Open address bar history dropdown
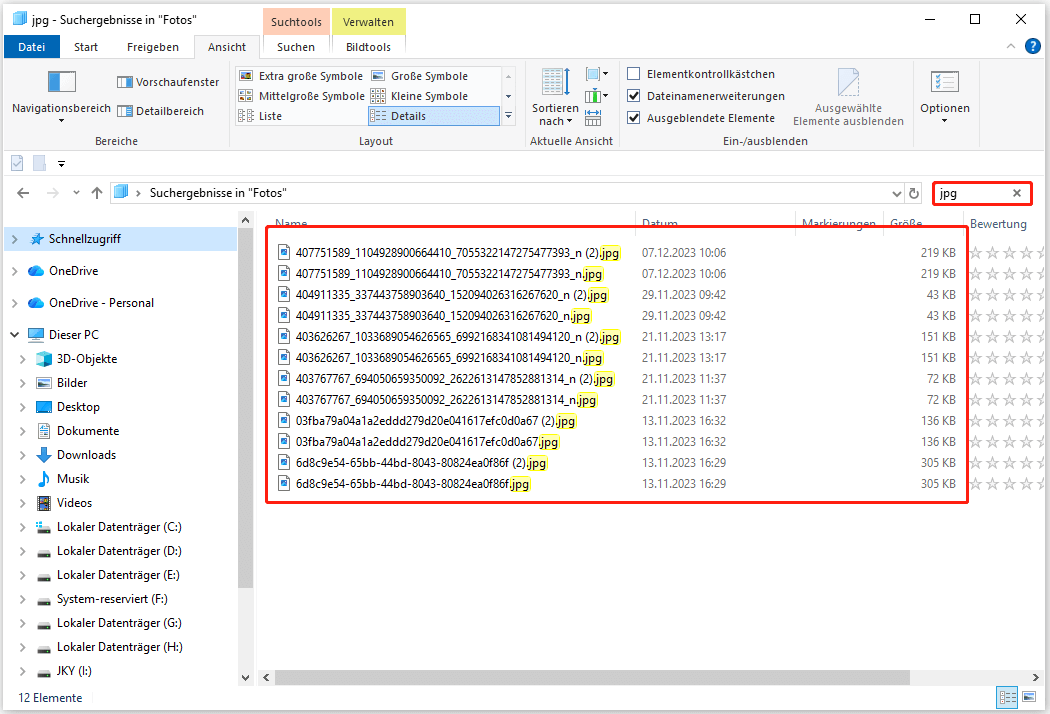Viewport: 1050px width, 714px height. pos(897,194)
